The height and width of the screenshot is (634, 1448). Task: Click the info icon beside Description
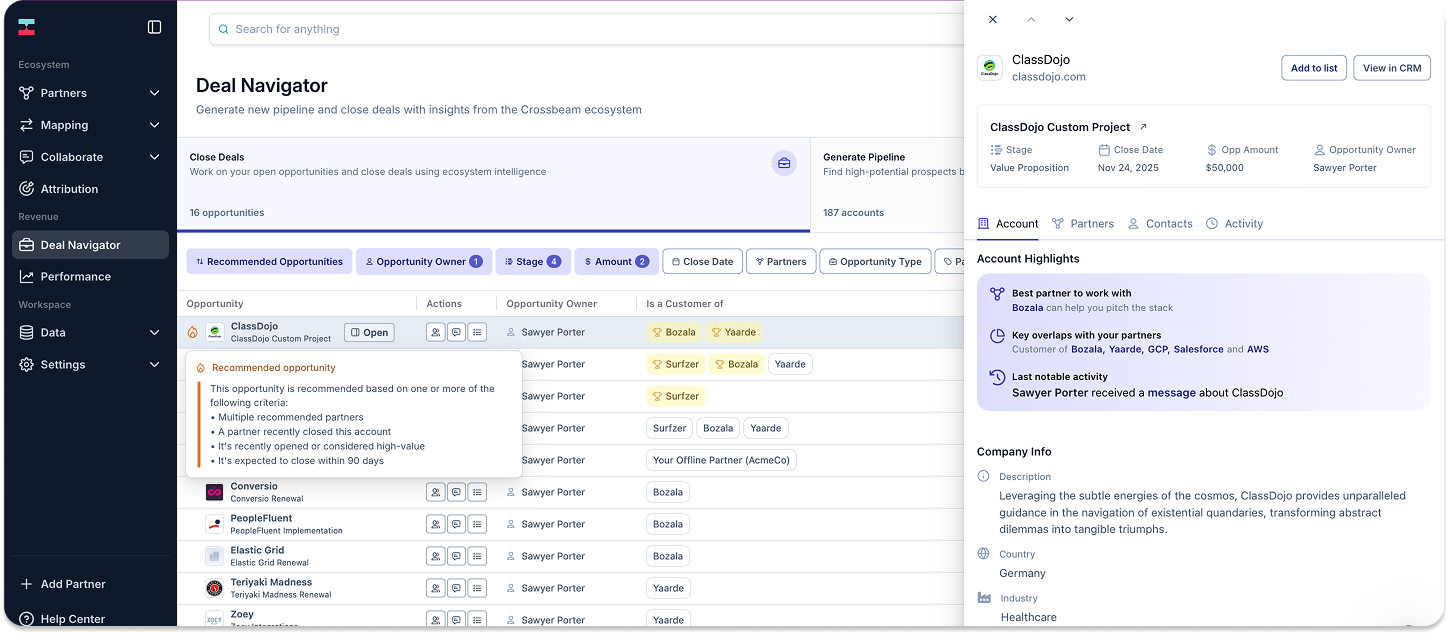click(x=984, y=476)
